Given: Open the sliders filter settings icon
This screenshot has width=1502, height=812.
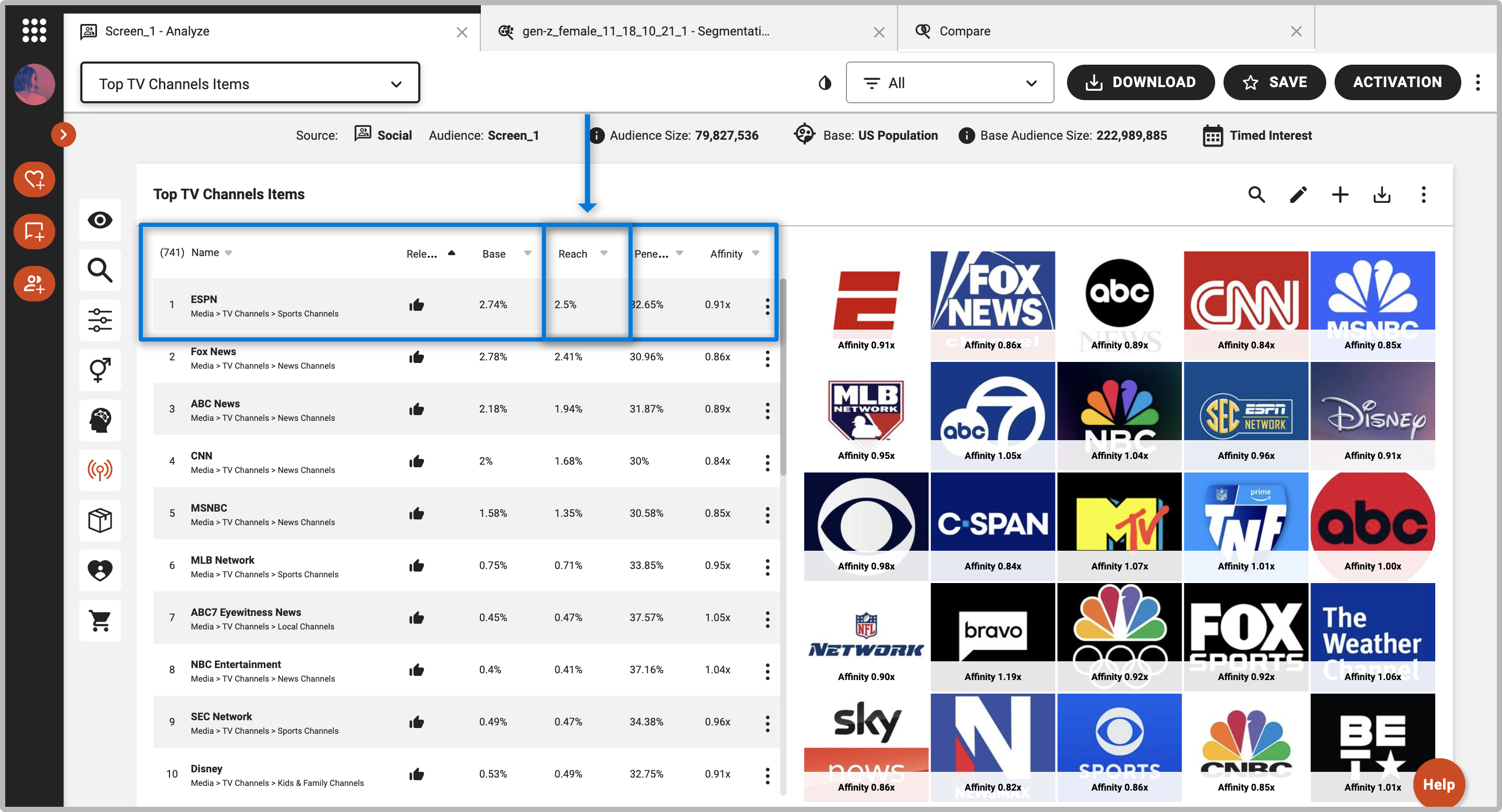Looking at the screenshot, I should pos(100,320).
